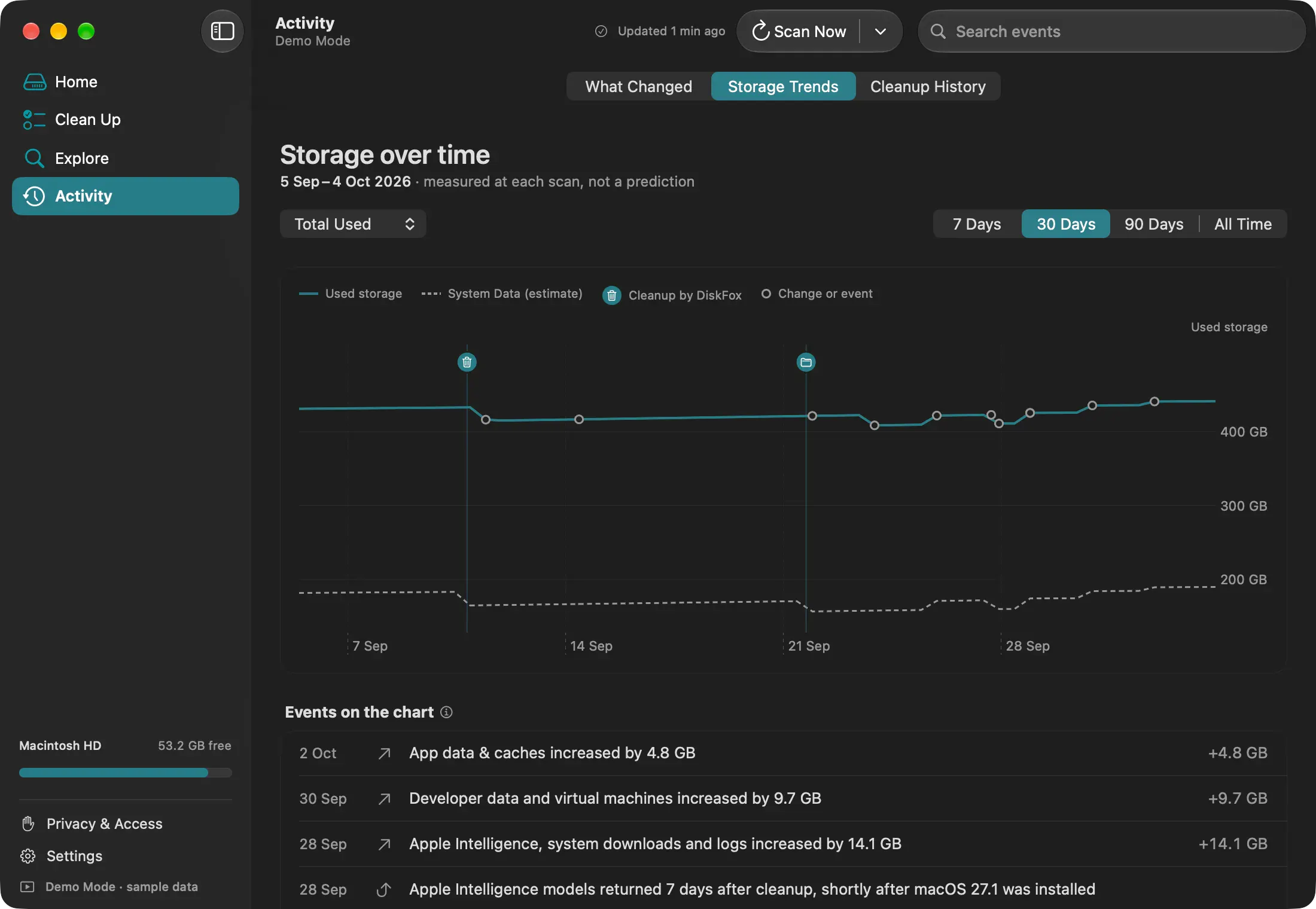The width and height of the screenshot is (1316, 909).
Task: Click the Updated status checkmark icon
Action: [601, 31]
